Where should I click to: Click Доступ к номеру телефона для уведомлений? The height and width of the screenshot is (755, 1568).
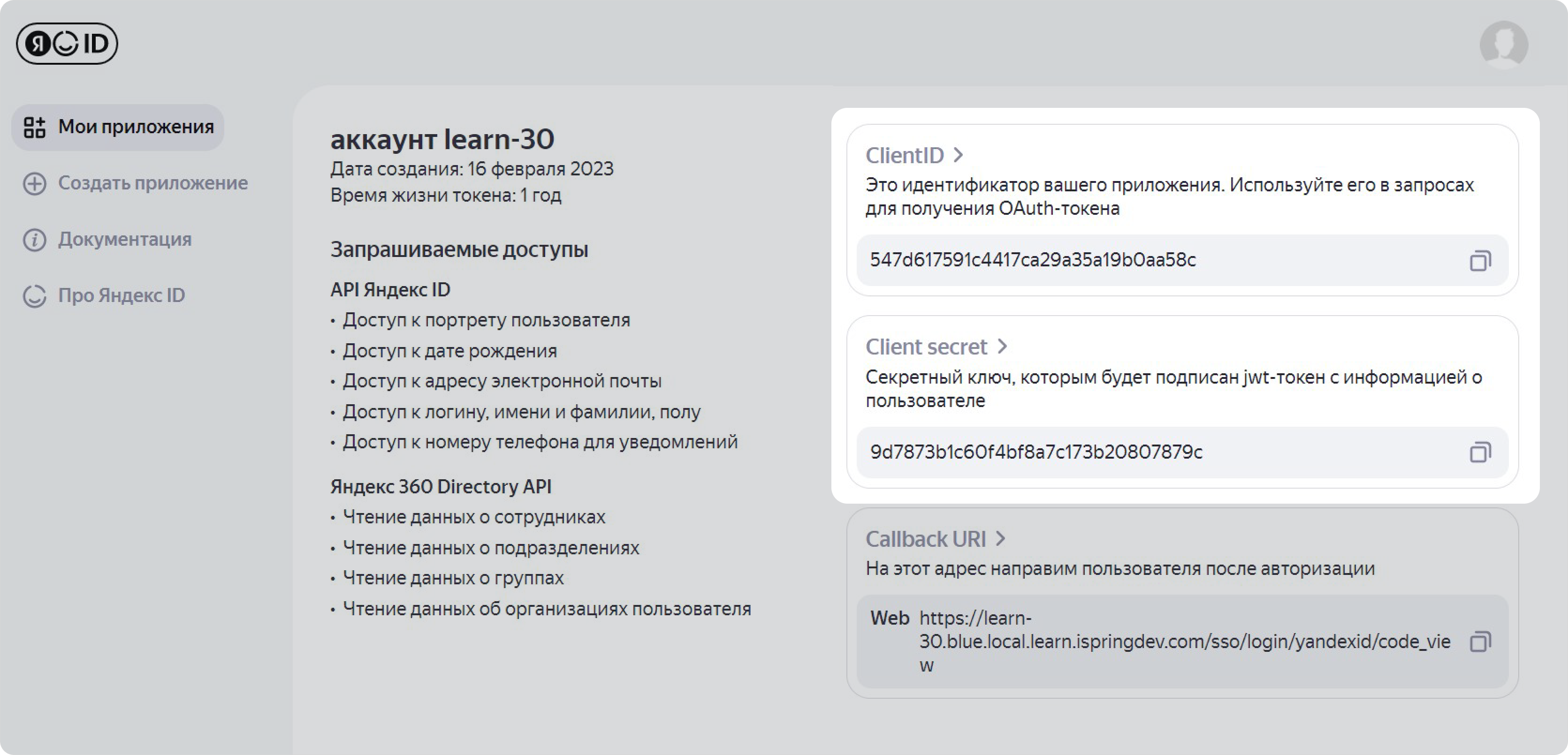[540, 442]
